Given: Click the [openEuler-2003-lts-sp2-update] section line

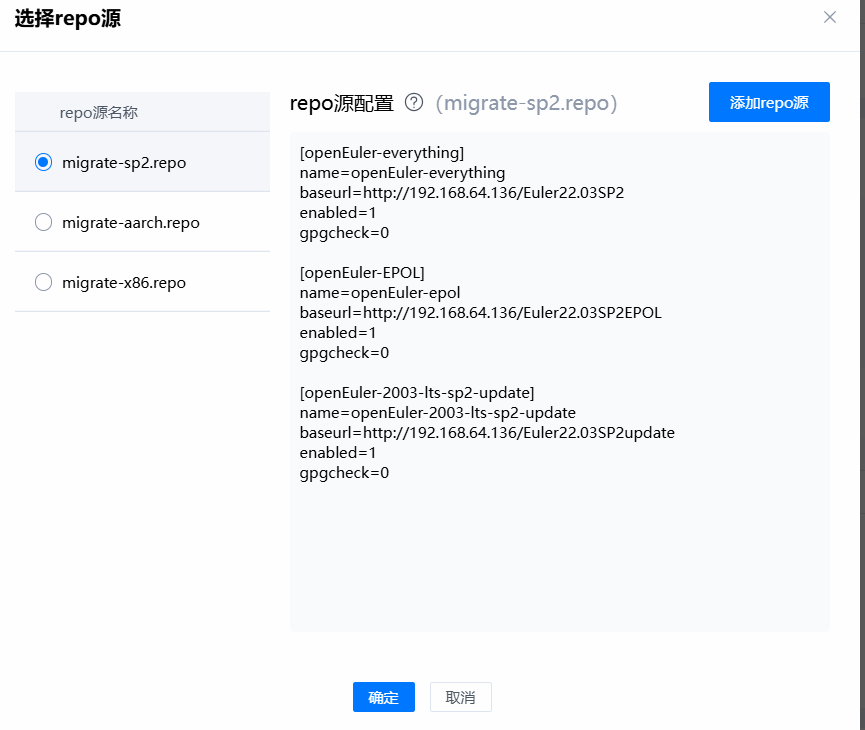Looking at the screenshot, I should (417, 393).
